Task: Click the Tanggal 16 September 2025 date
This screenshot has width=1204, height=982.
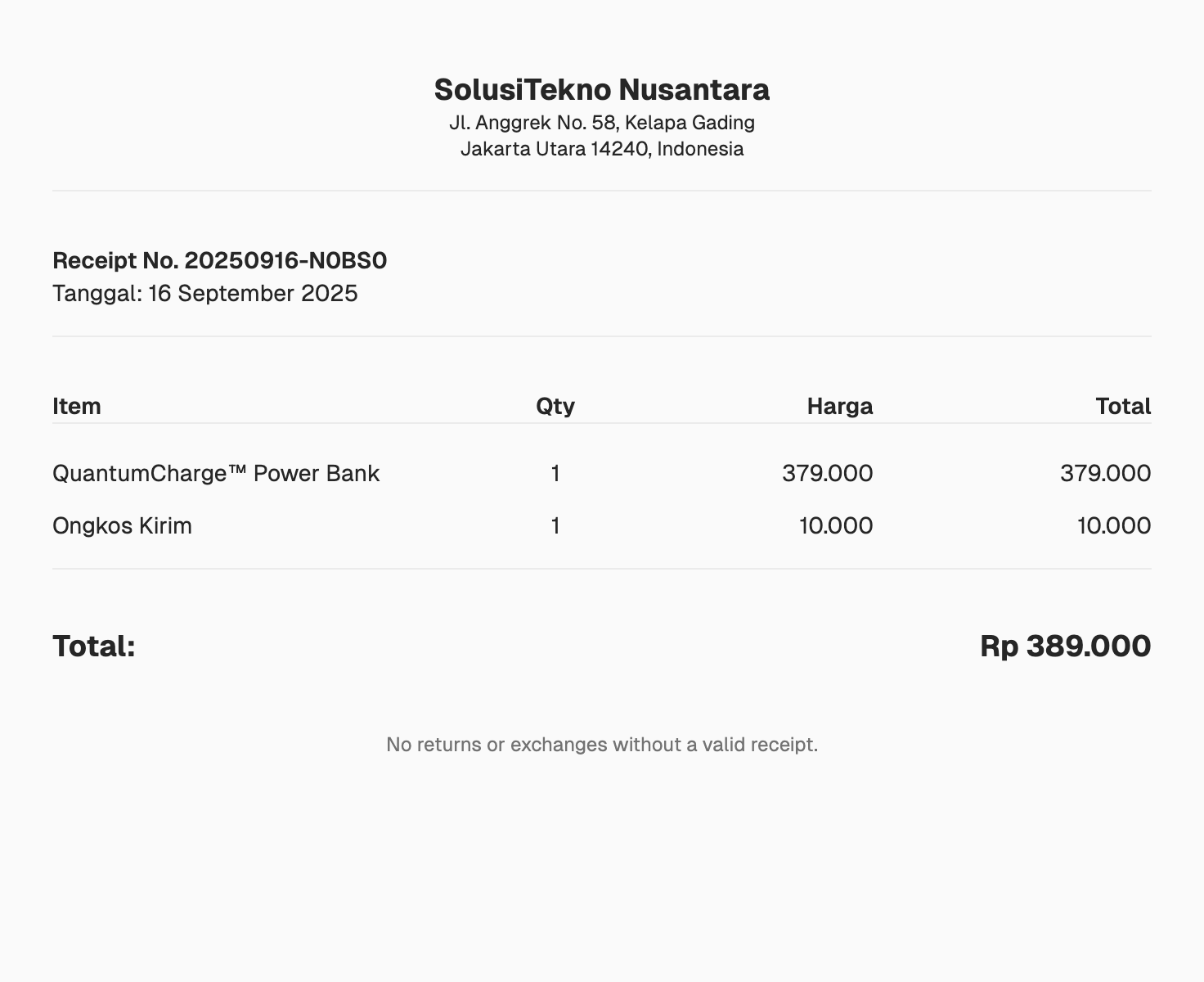Action: (204, 293)
